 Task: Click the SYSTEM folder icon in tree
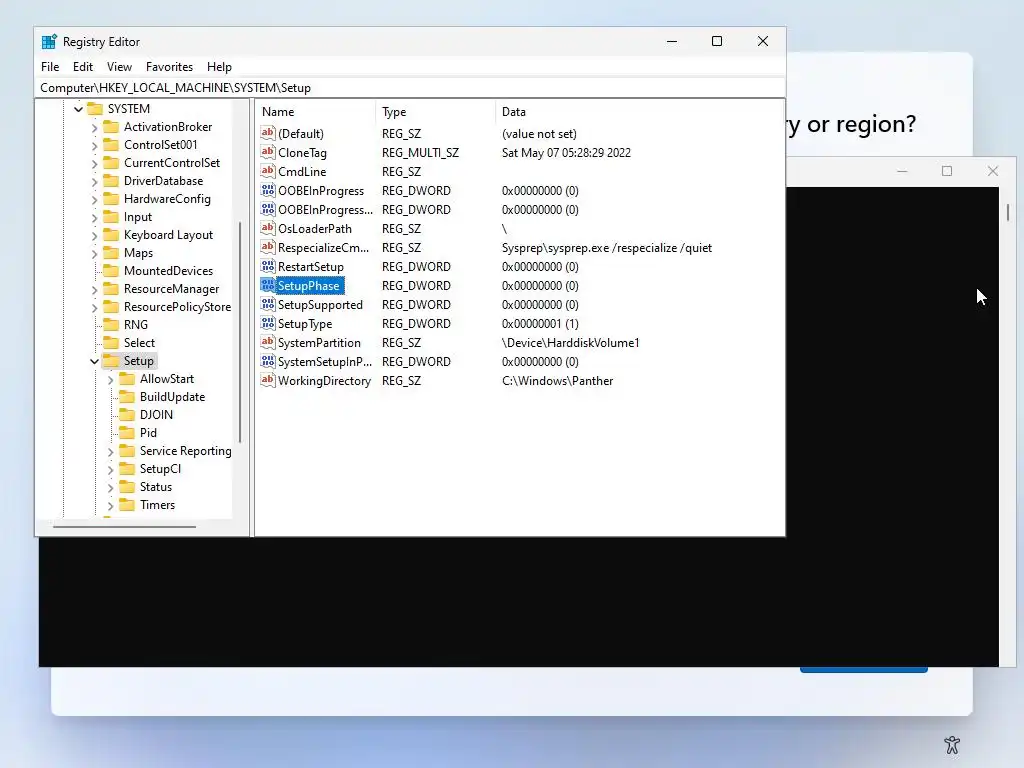(x=95, y=108)
